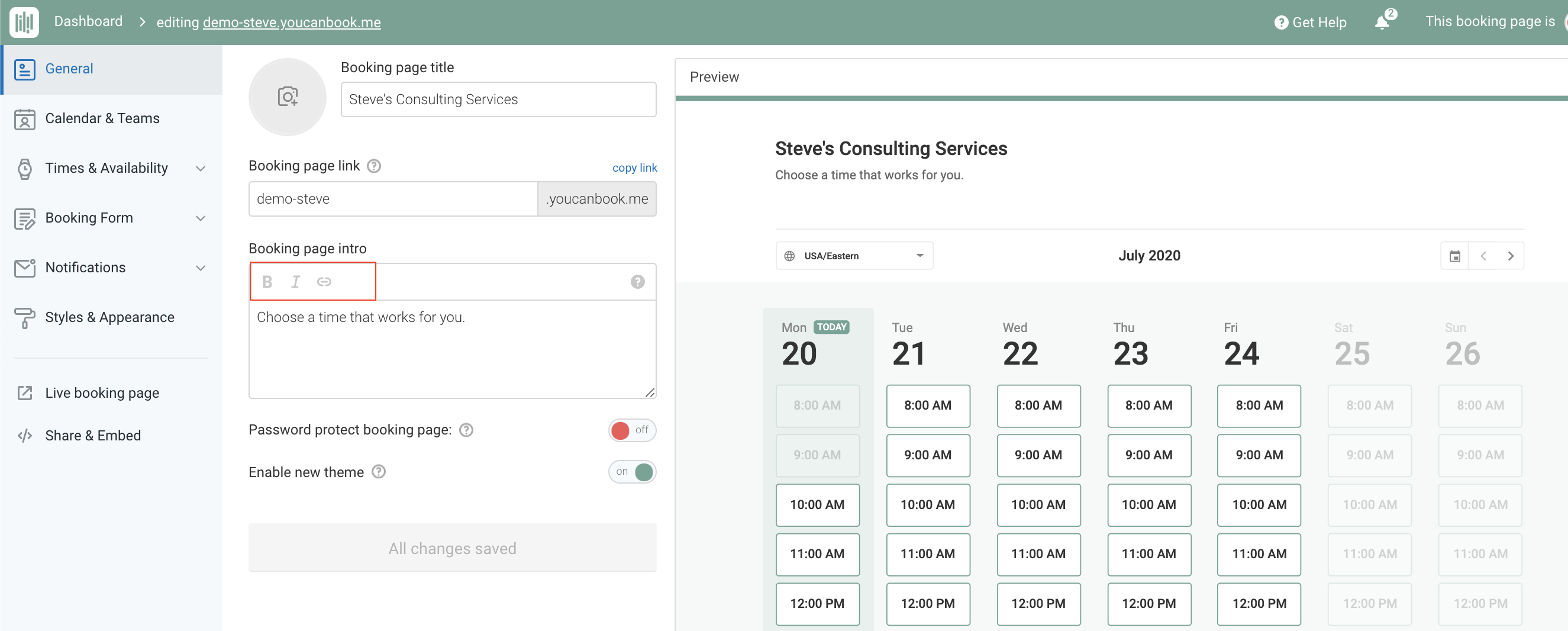This screenshot has width=1568, height=631.
Task: Click help icon next to Booking page link
Action: tap(374, 166)
